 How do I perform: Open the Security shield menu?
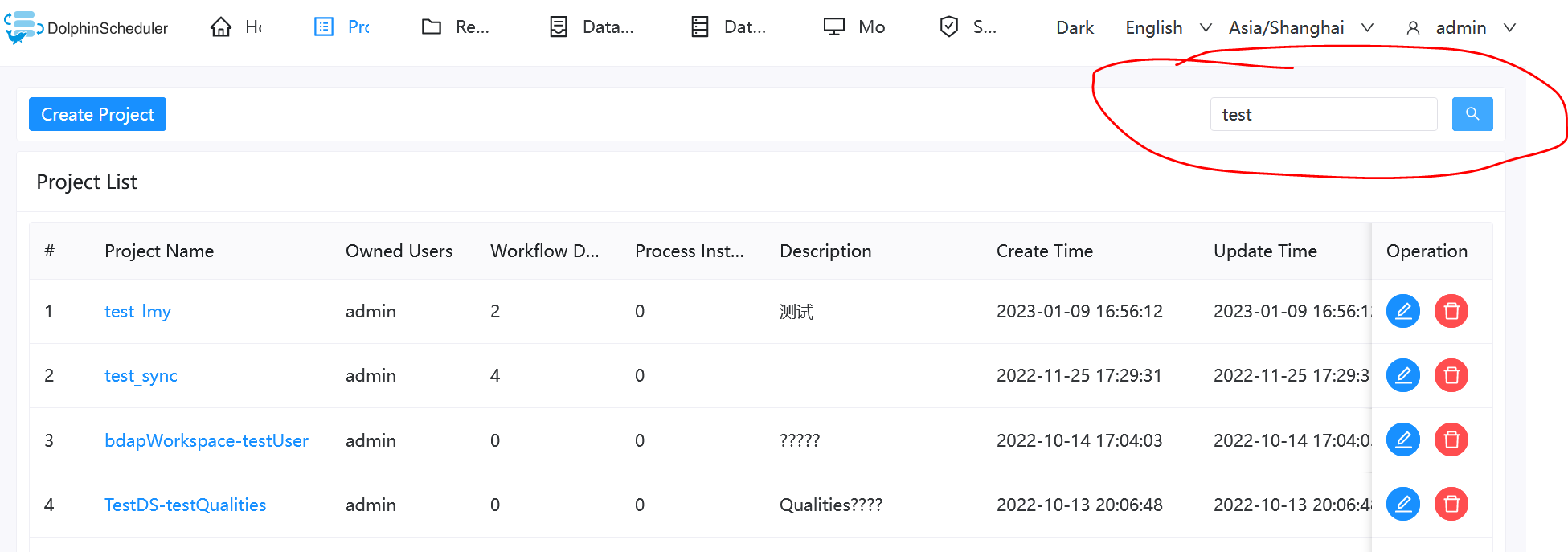click(x=968, y=27)
